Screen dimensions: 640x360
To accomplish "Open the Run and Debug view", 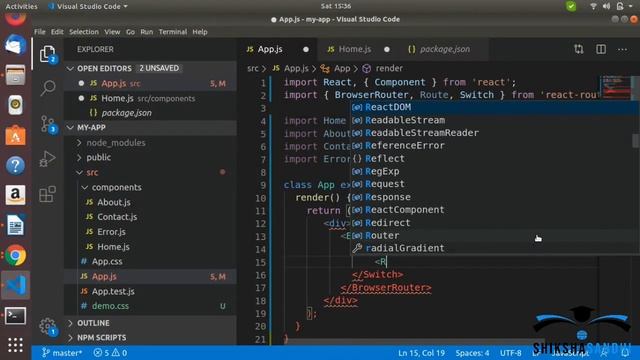I will click(x=47, y=159).
